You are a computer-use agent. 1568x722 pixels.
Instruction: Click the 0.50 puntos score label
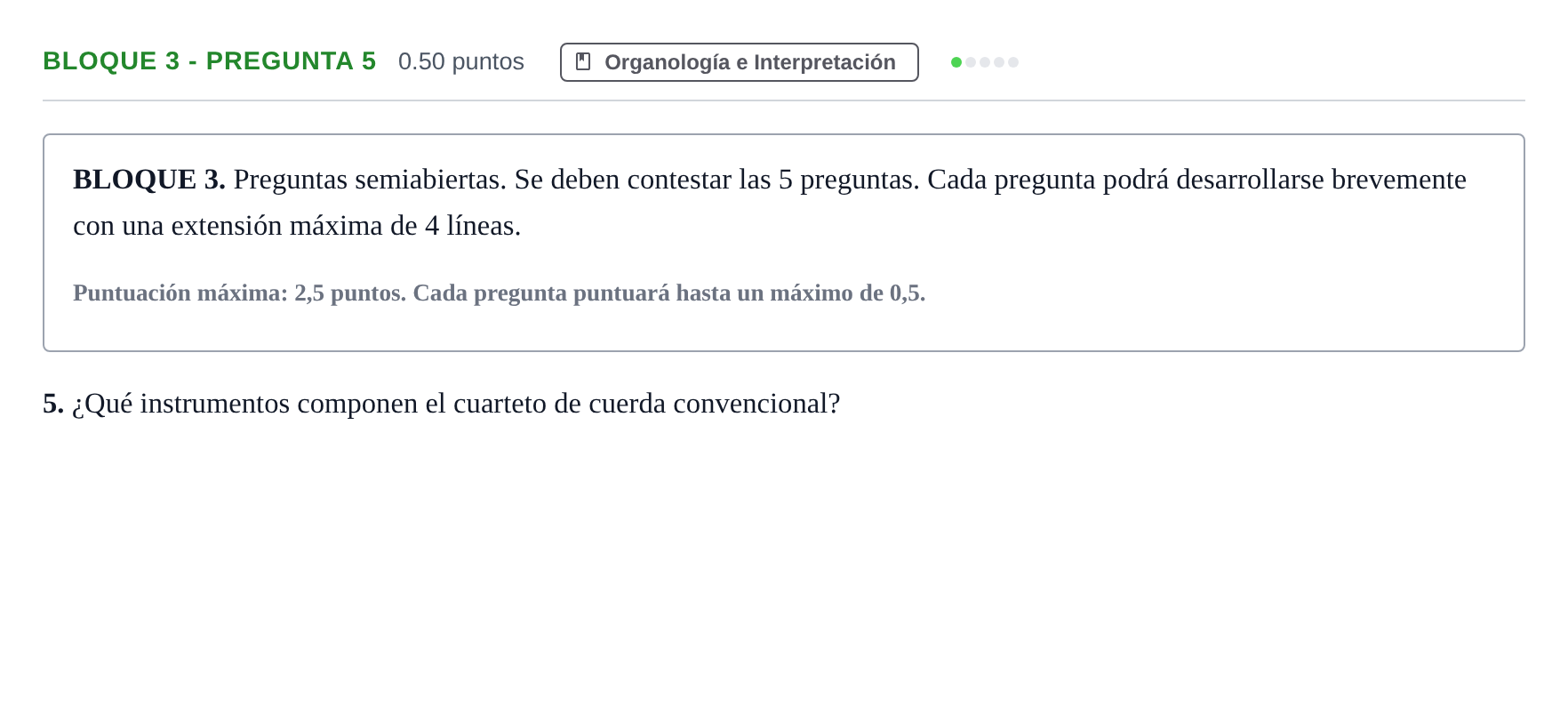[x=461, y=61]
